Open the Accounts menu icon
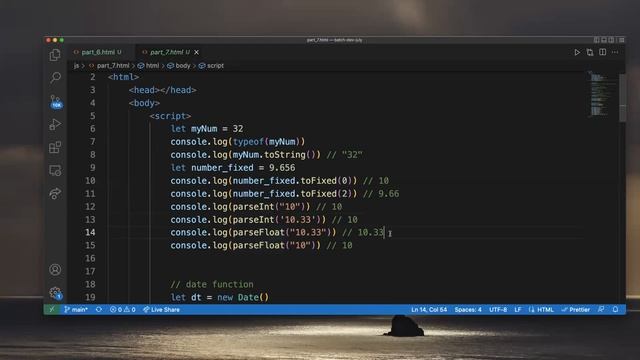Image resolution: width=640 pixels, height=360 pixels. click(x=55, y=269)
